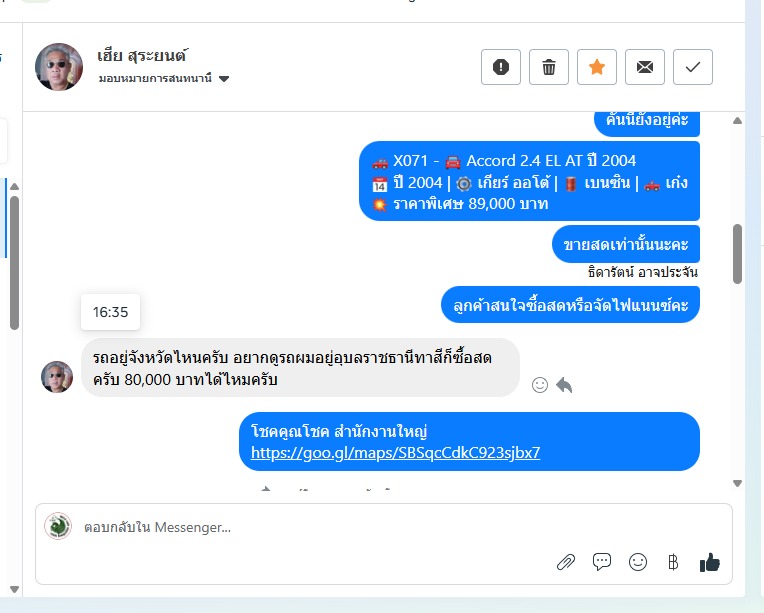Viewport: 764px width, 613px height.
Task: Delete conversation using trash icon
Action: pos(549,67)
